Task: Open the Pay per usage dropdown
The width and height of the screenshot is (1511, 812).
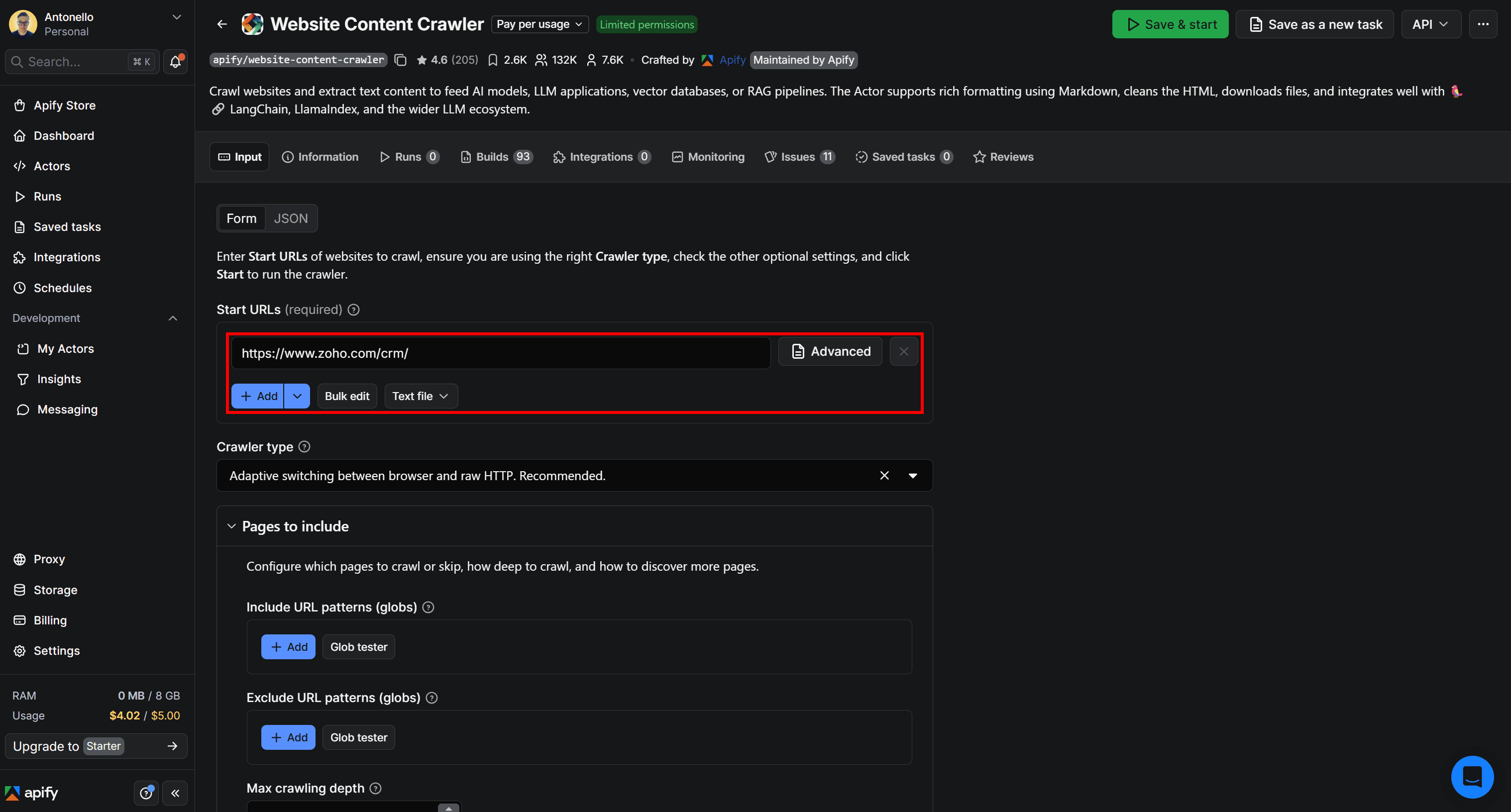Action: point(539,24)
